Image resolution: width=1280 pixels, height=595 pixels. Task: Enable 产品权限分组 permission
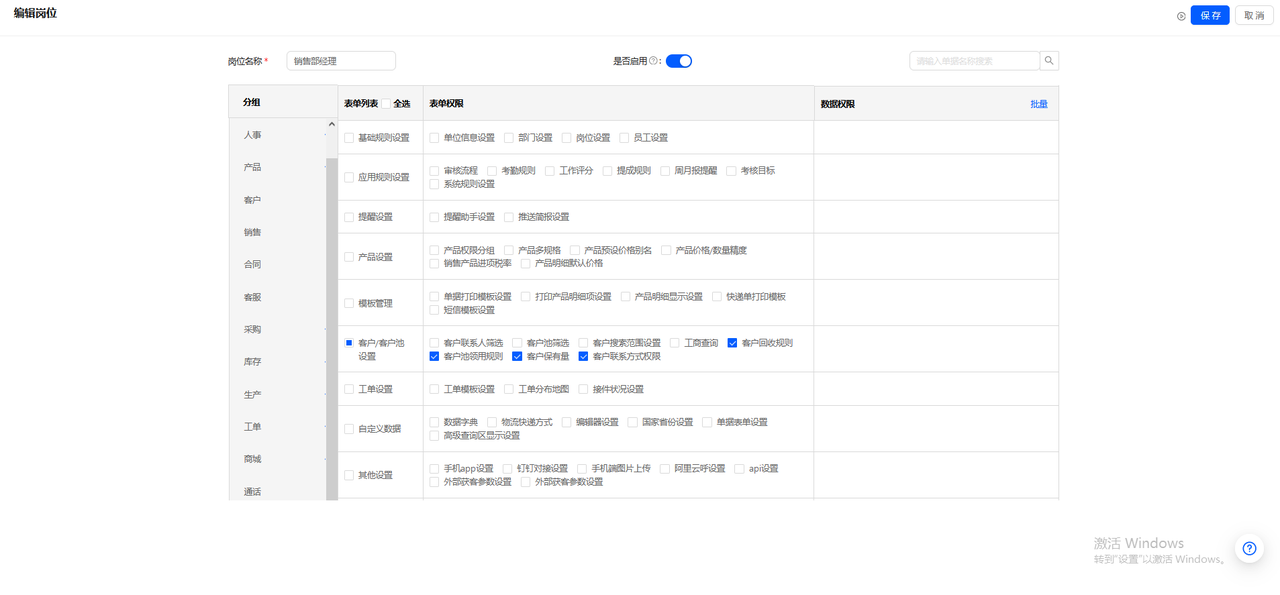click(434, 250)
